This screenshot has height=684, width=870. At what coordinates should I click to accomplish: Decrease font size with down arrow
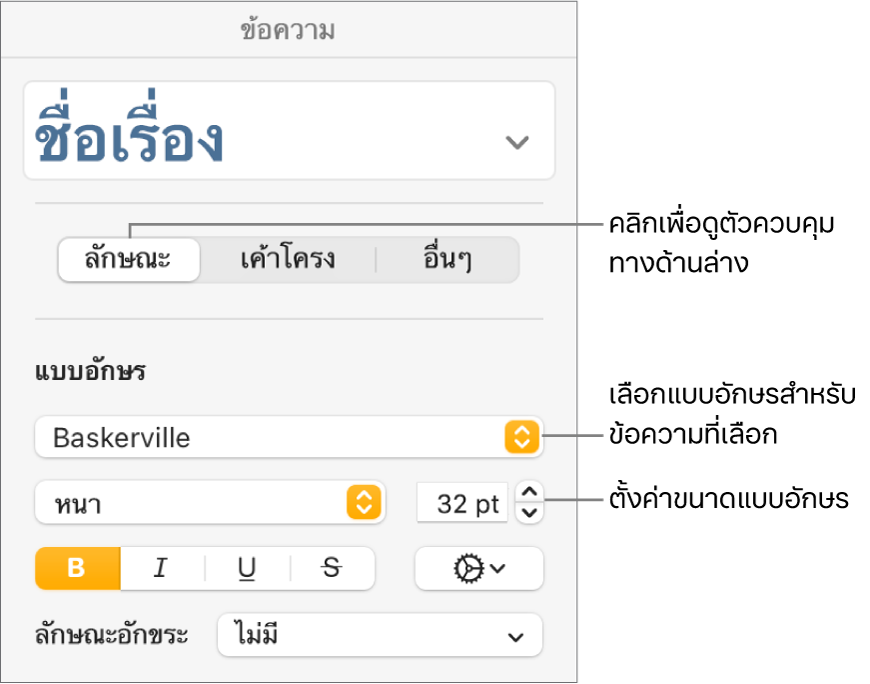coord(529,513)
